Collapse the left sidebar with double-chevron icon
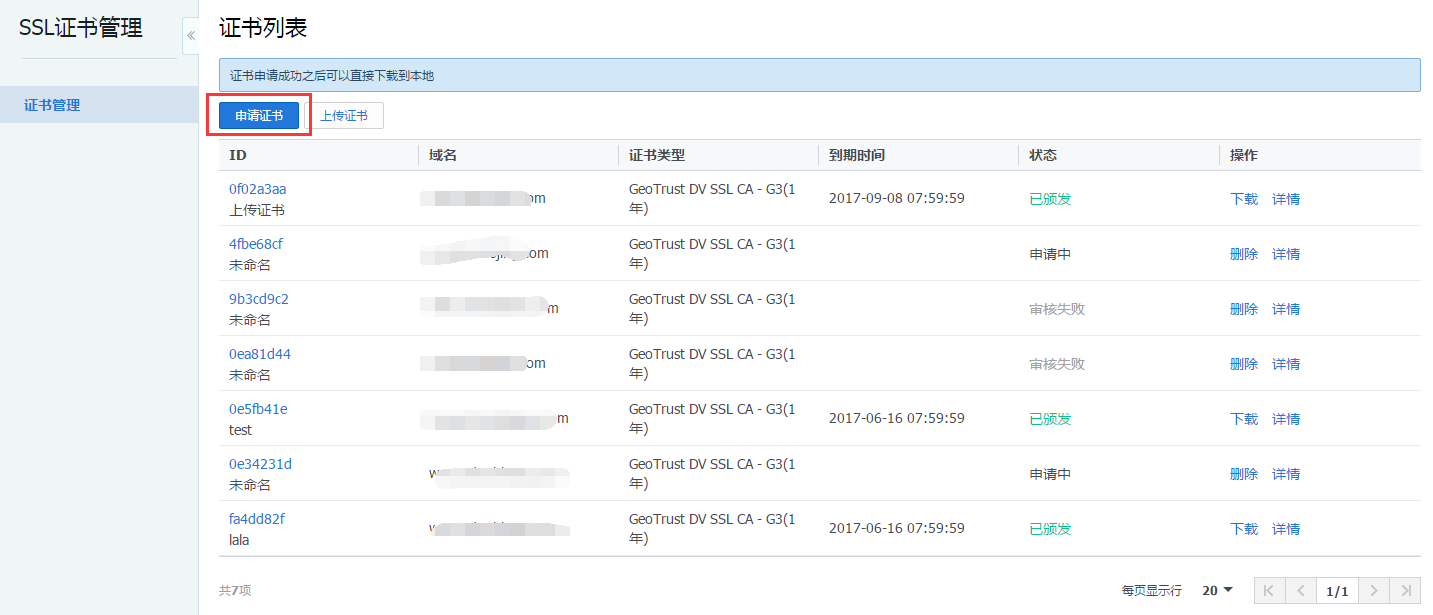 click(190, 36)
